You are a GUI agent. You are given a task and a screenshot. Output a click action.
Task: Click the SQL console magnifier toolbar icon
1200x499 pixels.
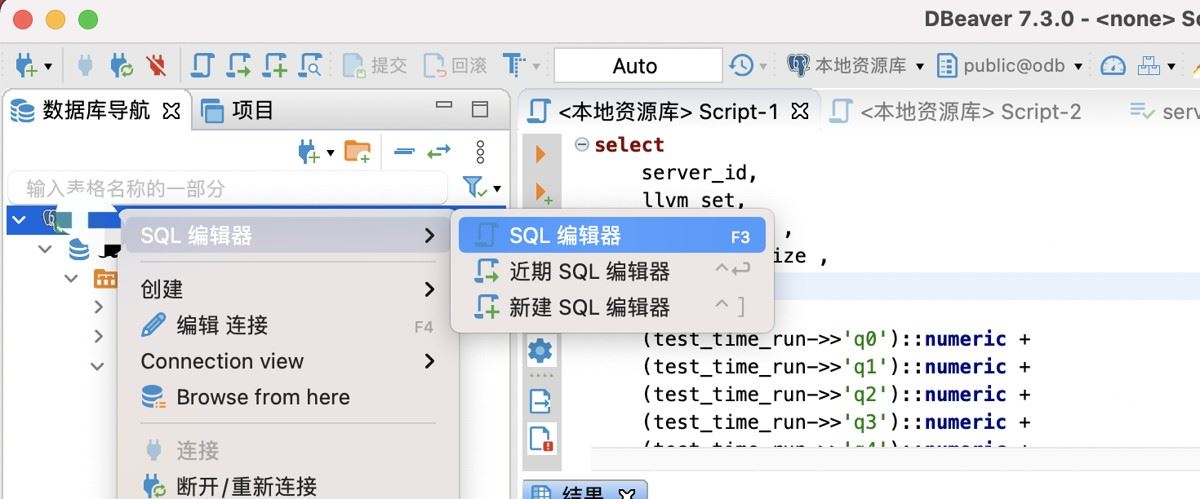tap(310, 66)
